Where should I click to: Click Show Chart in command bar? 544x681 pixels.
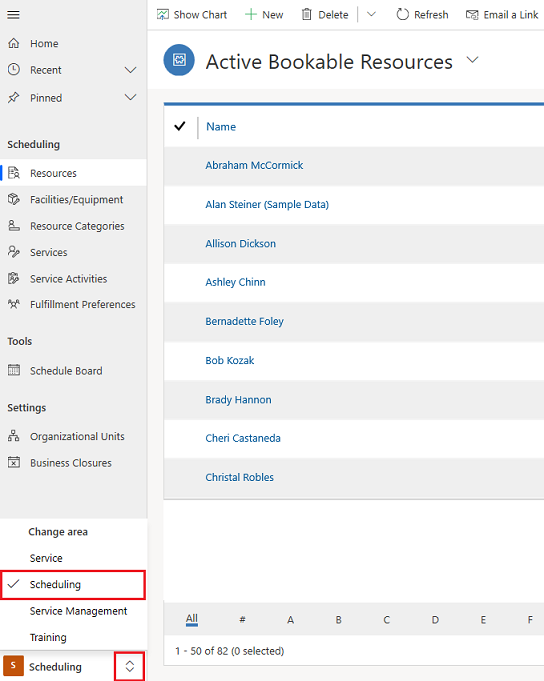tap(191, 15)
